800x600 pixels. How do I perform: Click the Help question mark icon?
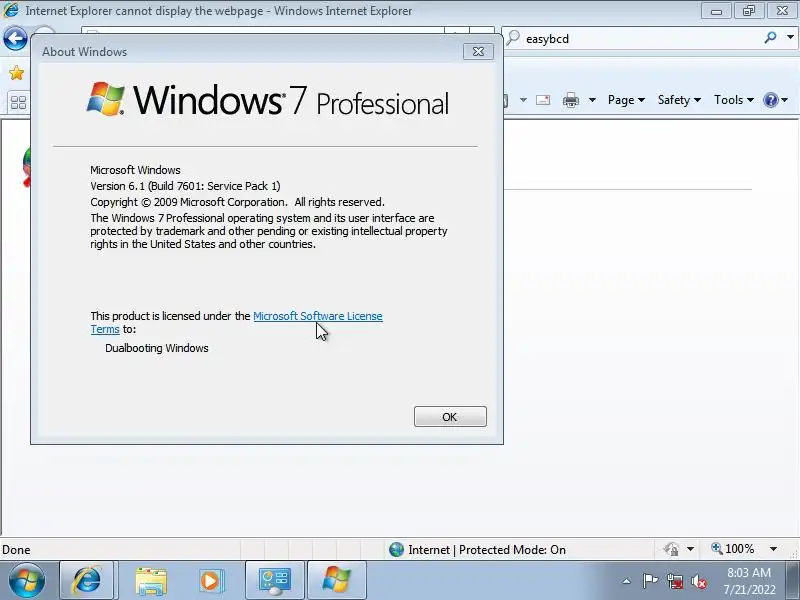tap(770, 100)
